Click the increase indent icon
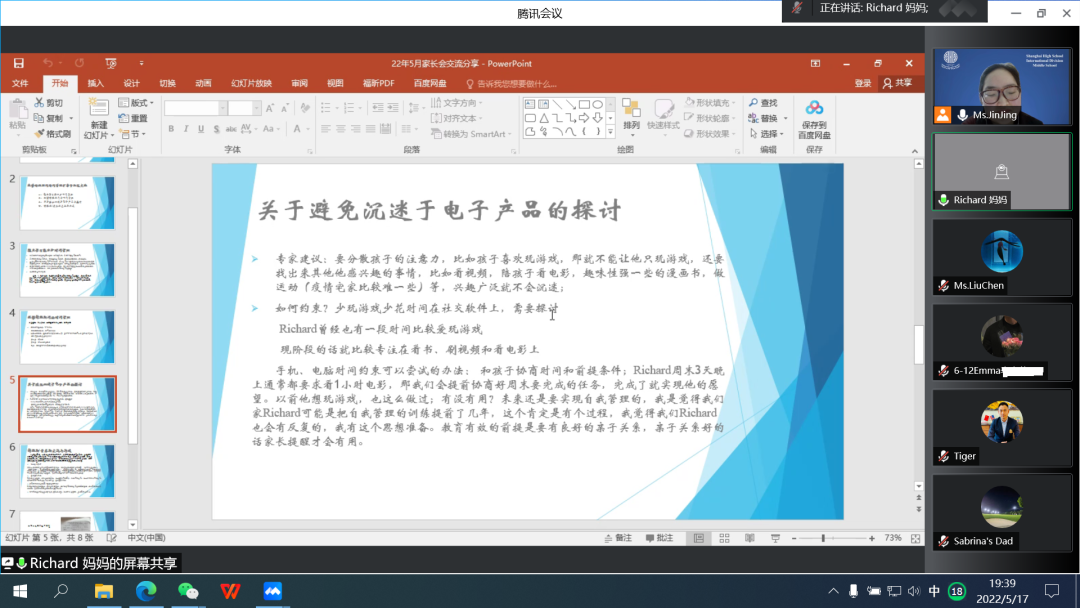The width and height of the screenshot is (1080, 608). point(393,108)
